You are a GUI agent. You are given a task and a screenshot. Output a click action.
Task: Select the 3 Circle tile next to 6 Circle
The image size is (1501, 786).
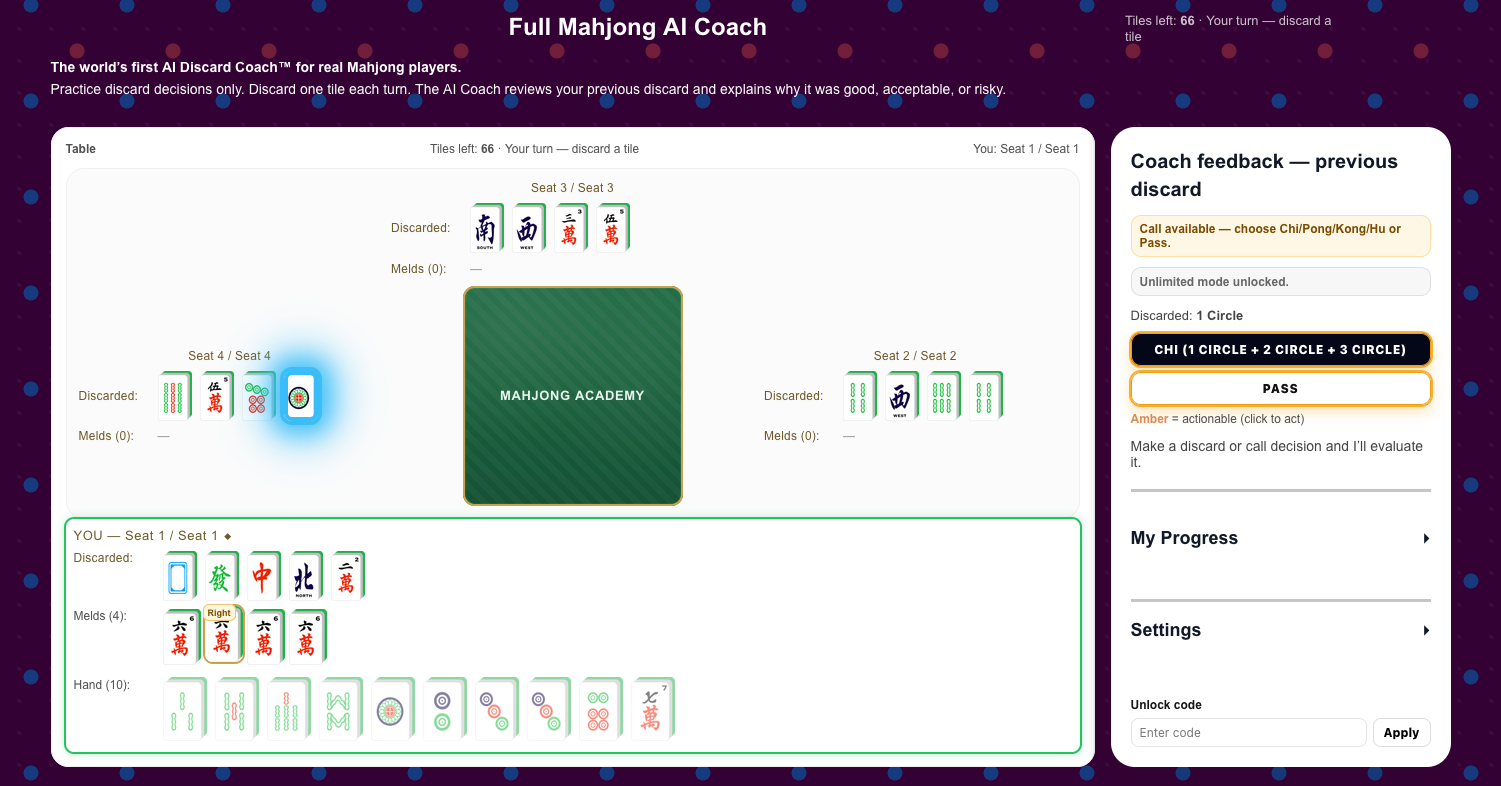coord(548,709)
